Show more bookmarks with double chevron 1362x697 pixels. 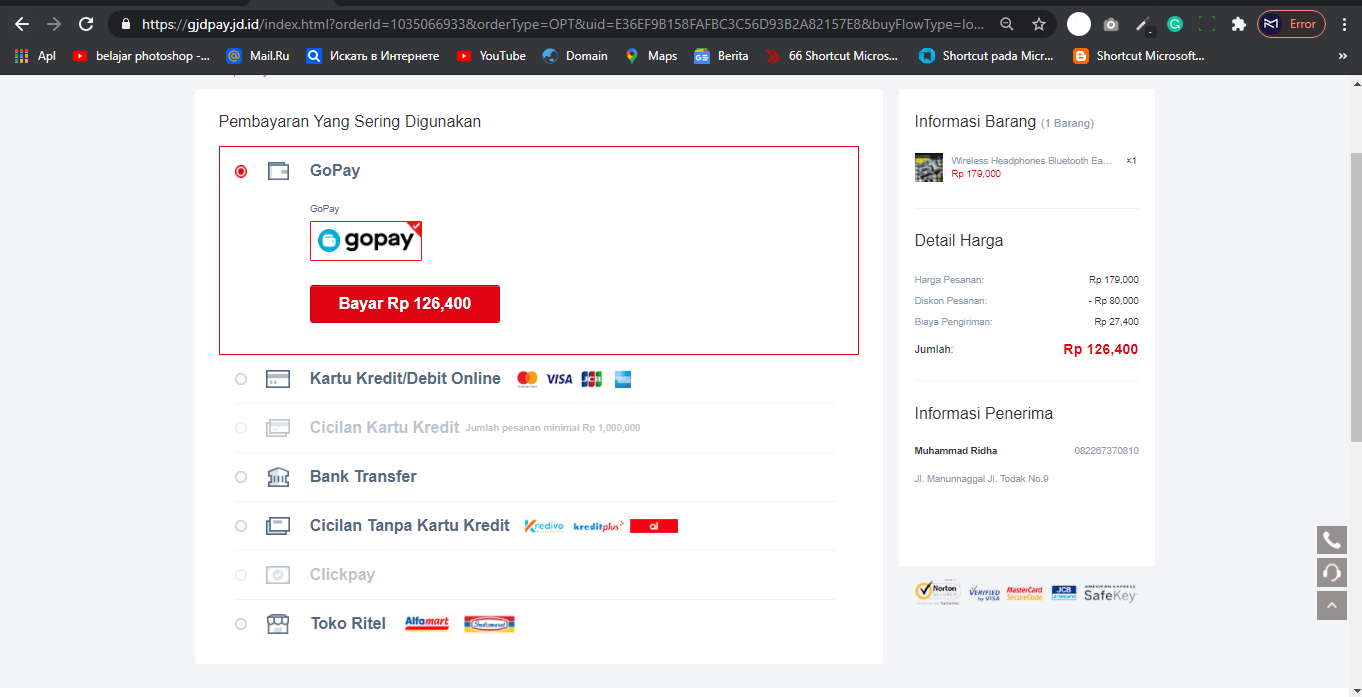(x=1342, y=56)
